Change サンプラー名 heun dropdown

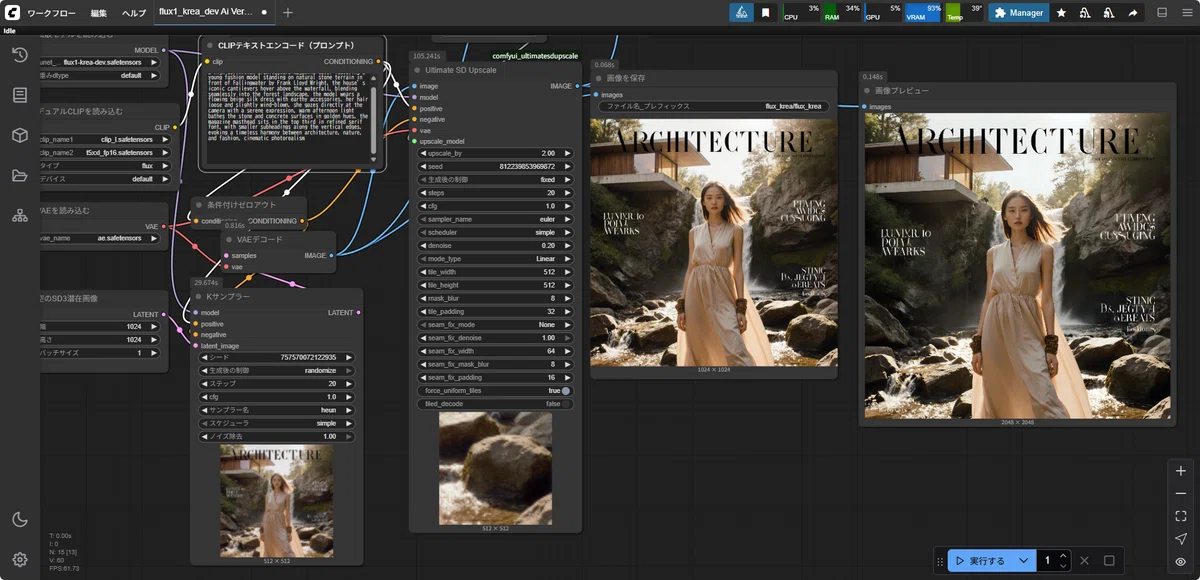click(x=275, y=410)
